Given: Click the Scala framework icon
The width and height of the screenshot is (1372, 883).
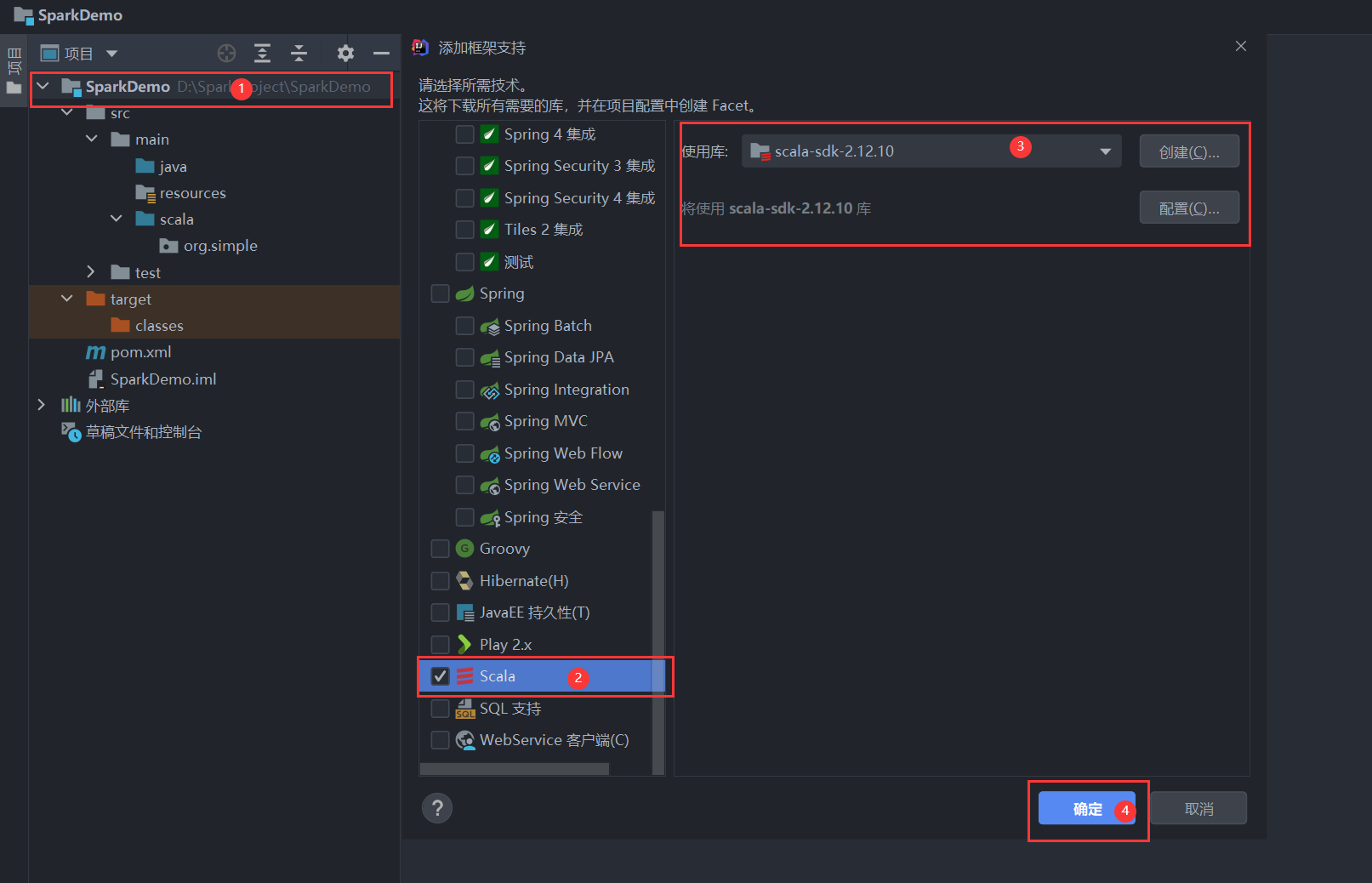Looking at the screenshot, I should [x=464, y=676].
